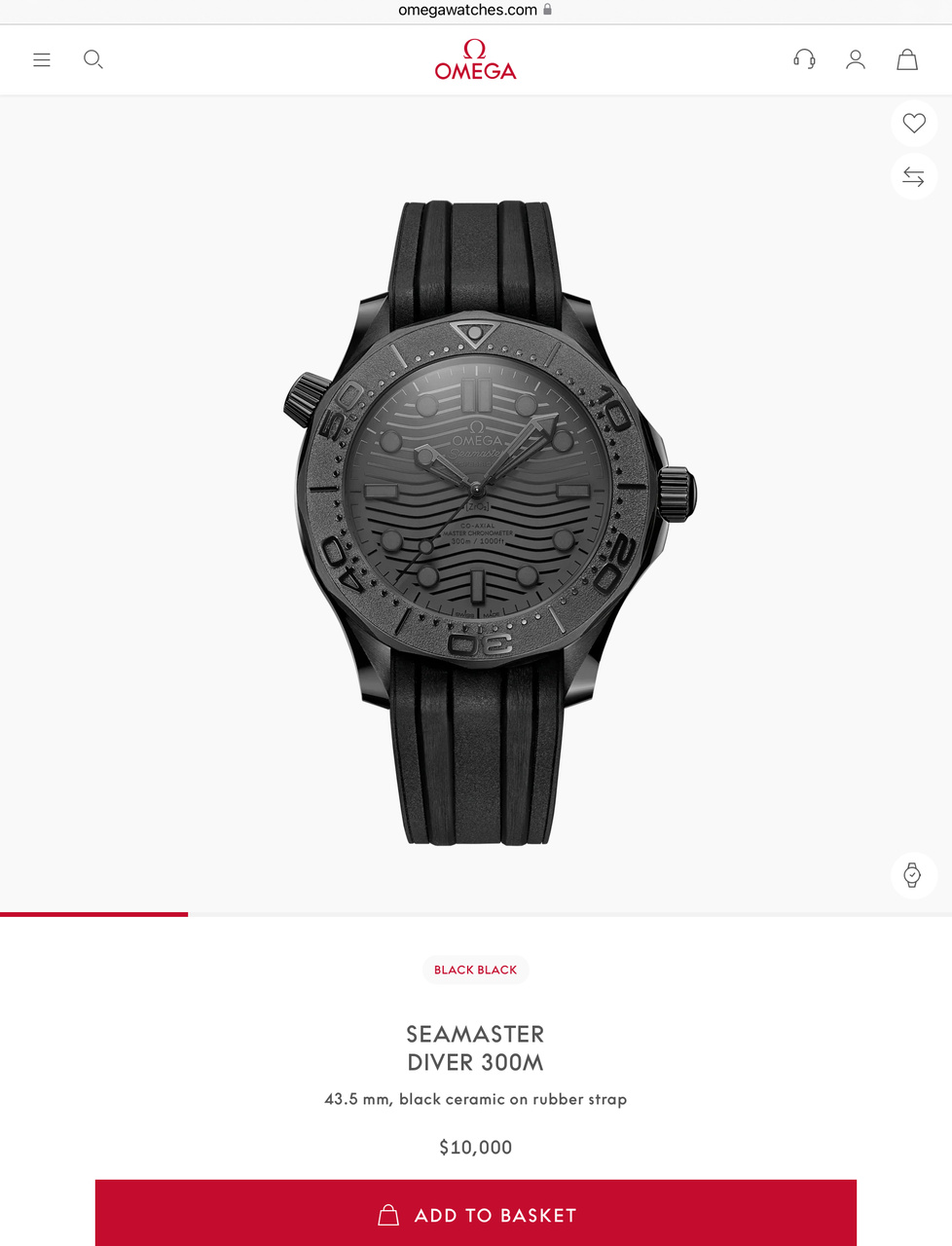Add watch to wishlist heart
Viewport: 952px width, 1246px height.
pos(914,124)
